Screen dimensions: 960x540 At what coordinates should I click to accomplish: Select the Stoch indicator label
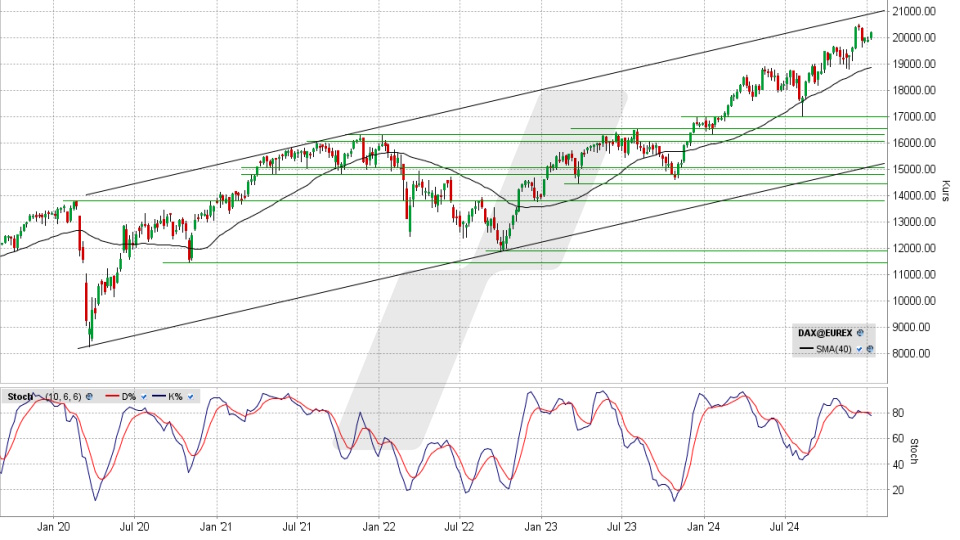coord(20,397)
